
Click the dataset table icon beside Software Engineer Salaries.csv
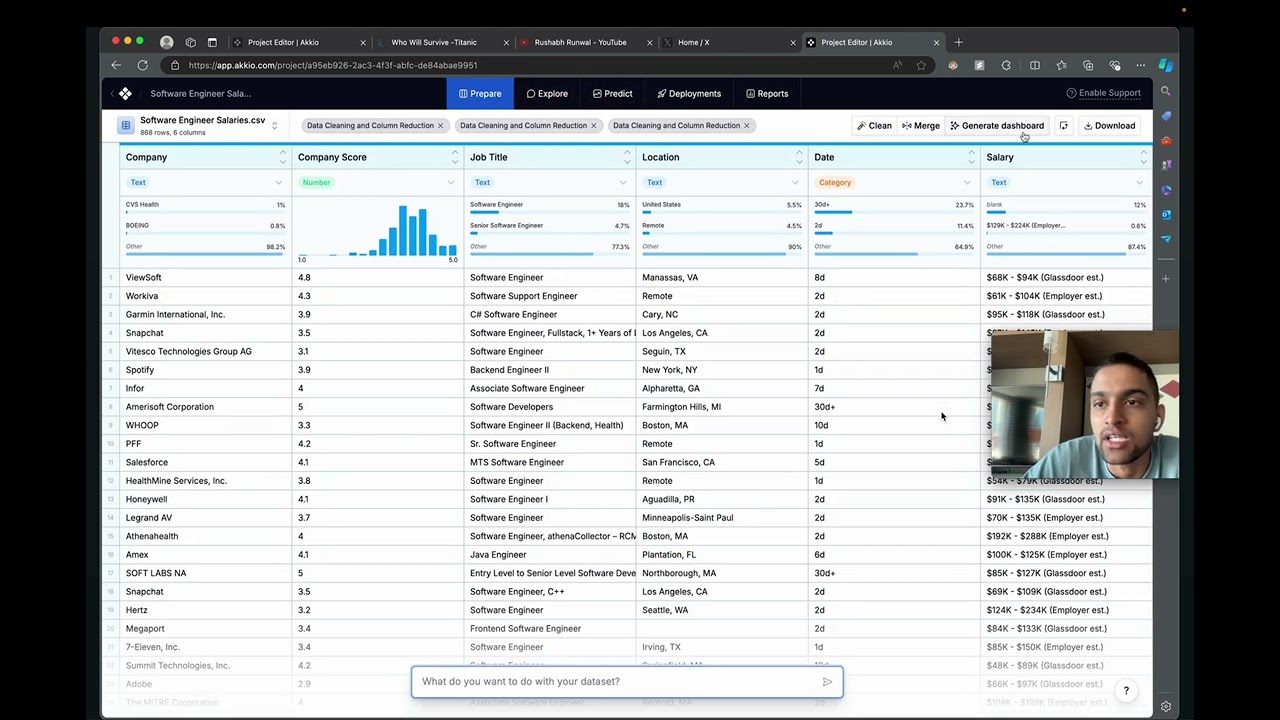pyautogui.click(x=125, y=125)
